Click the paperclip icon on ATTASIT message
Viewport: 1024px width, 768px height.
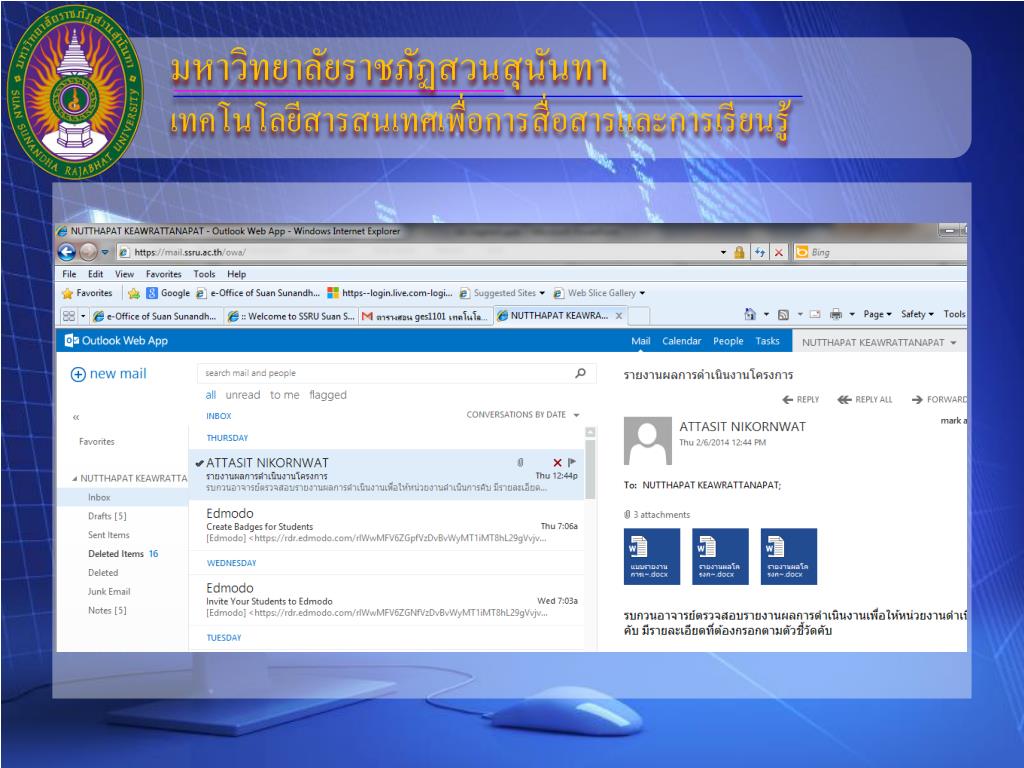(x=520, y=462)
